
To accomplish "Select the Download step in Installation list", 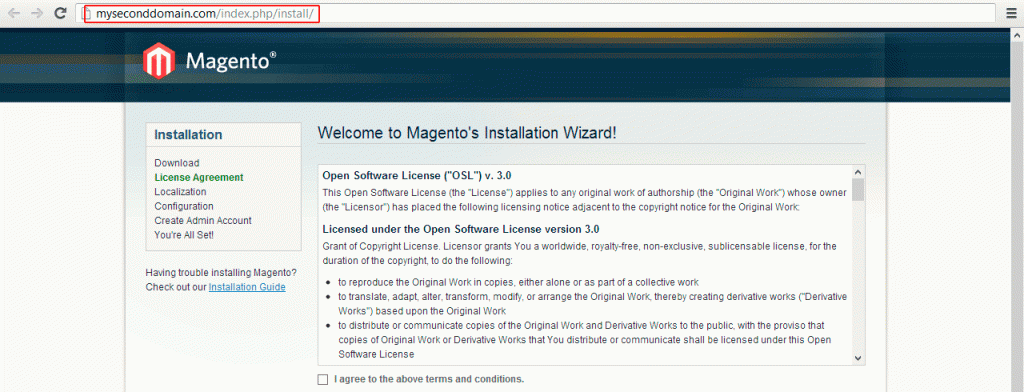I will [177, 163].
